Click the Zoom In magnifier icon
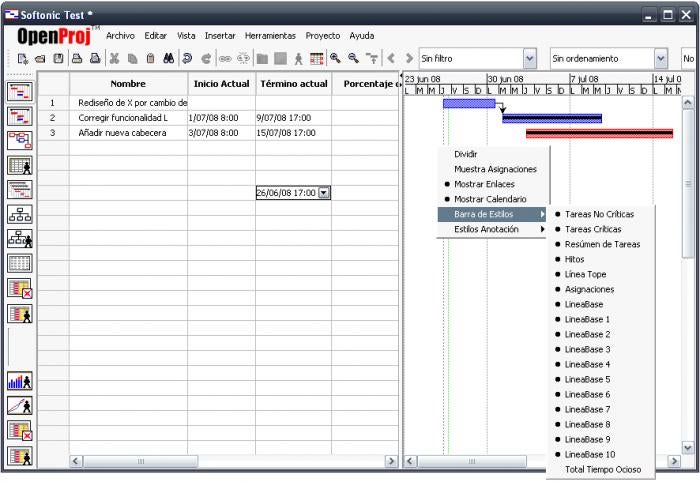Viewport: 700px width, 482px height. click(x=335, y=58)
